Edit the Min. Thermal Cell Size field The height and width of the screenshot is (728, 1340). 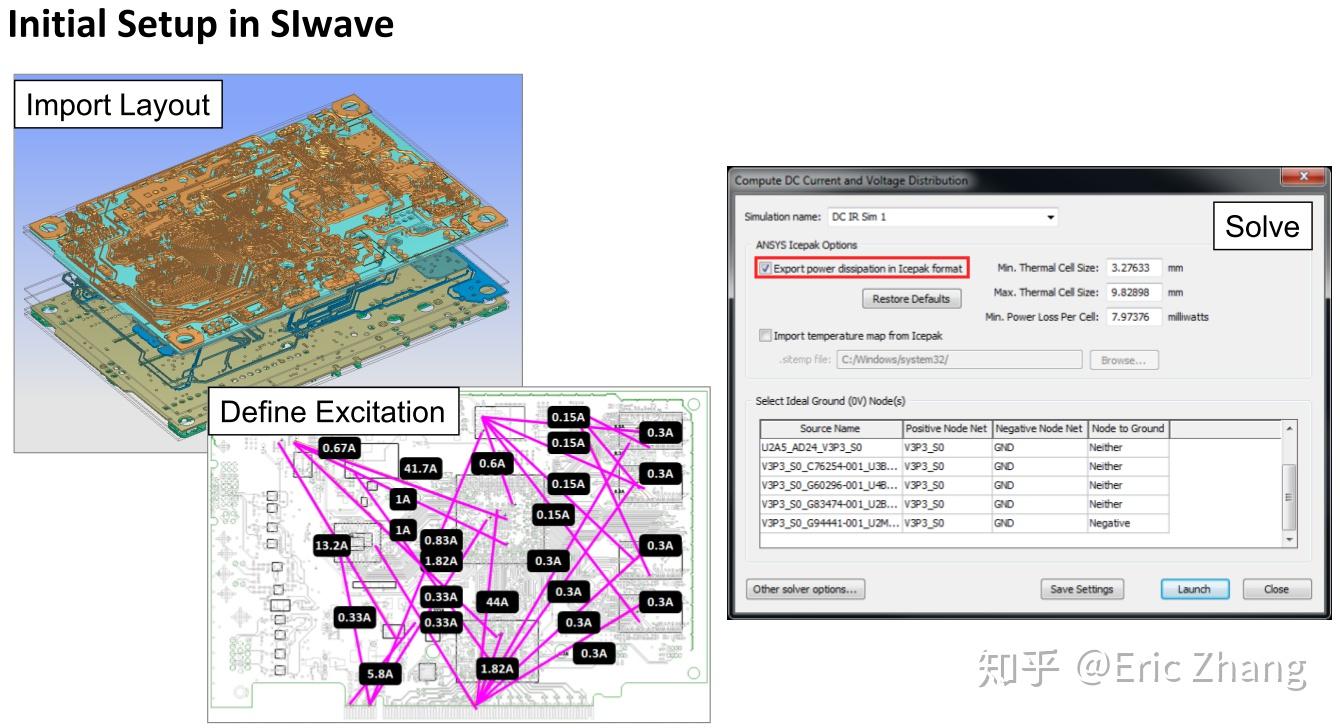click(1133, 268)
